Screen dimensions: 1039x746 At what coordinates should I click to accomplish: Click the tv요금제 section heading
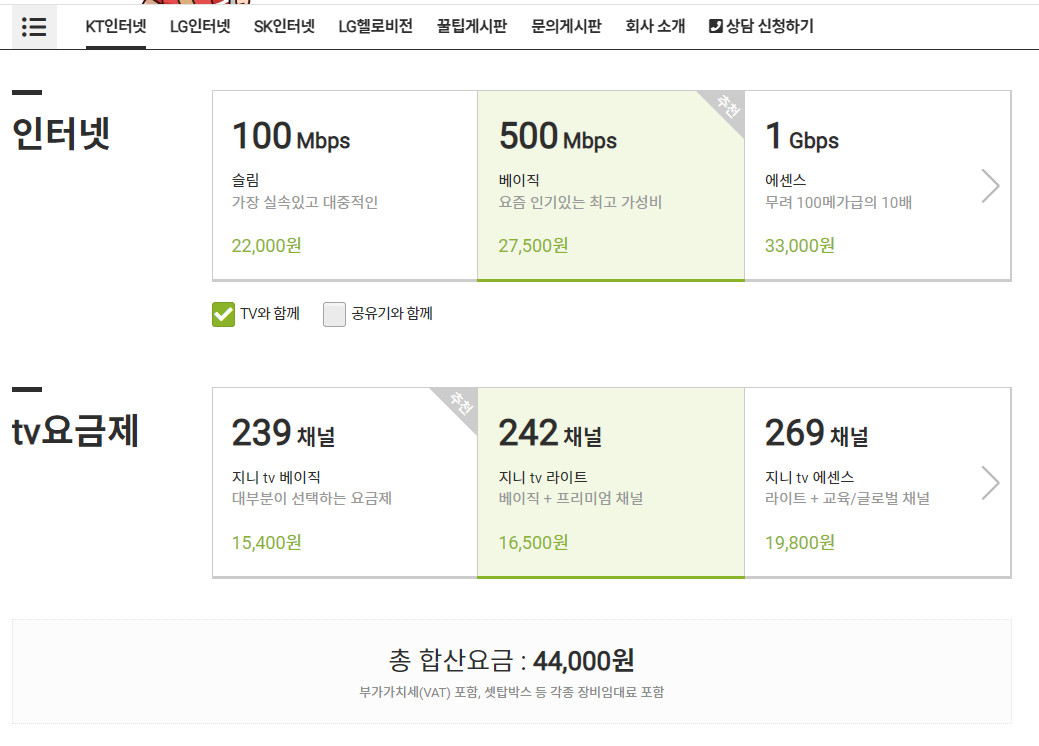[x=76, y=431]
